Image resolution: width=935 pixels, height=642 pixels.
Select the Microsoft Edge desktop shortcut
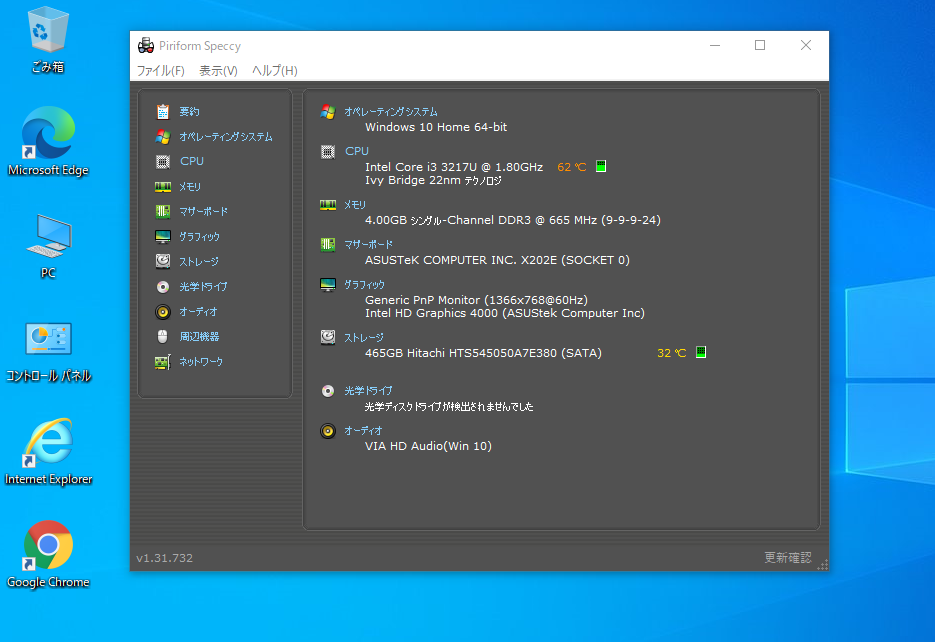pyautogui.click(x=48, y=142)
